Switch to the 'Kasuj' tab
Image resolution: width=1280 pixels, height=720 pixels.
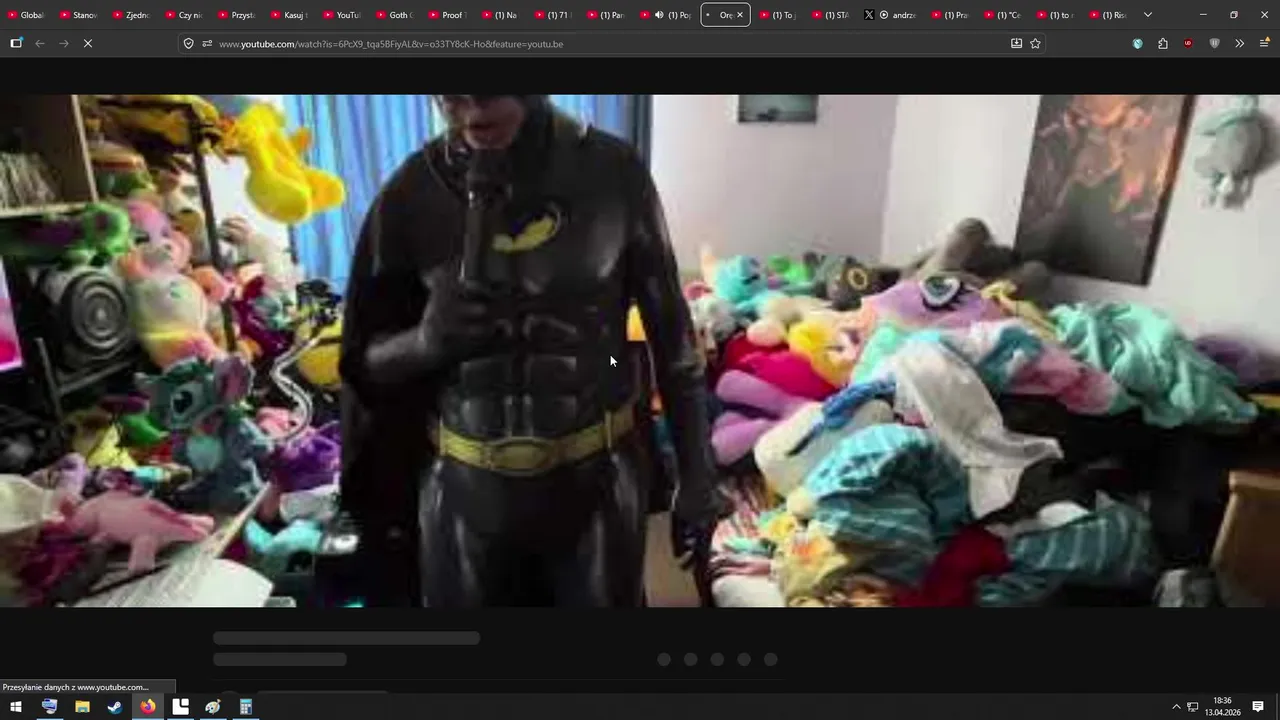coord(291,15)
